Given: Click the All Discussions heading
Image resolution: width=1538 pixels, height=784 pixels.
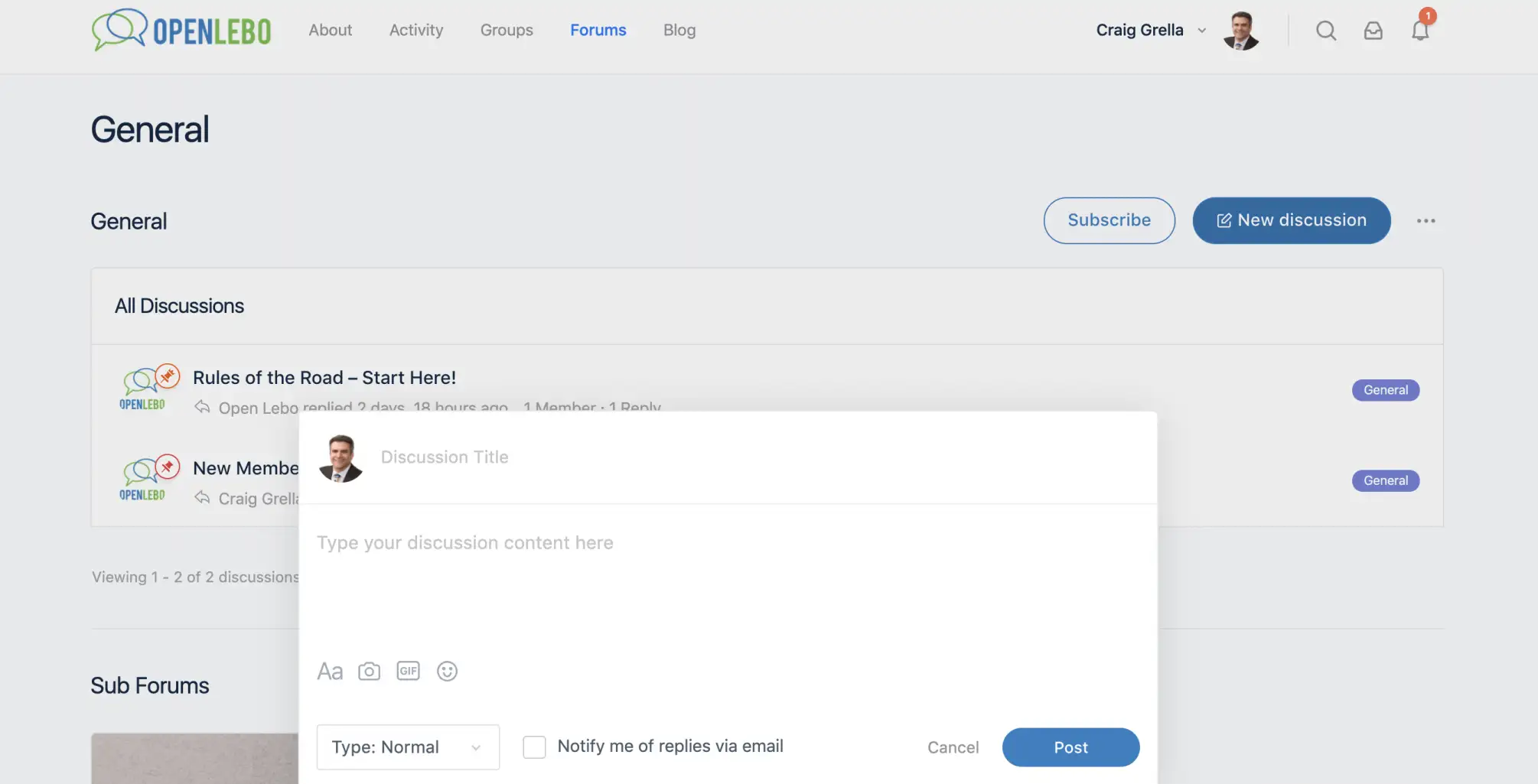Looking at the screenshot, I should click(179, 306).
